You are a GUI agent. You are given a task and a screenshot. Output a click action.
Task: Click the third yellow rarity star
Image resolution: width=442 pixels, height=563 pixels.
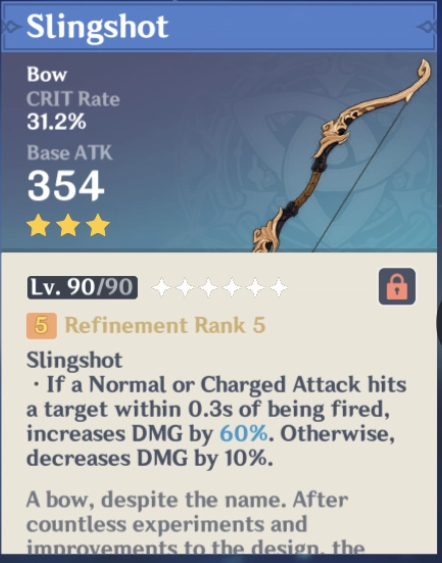(98, 225)
